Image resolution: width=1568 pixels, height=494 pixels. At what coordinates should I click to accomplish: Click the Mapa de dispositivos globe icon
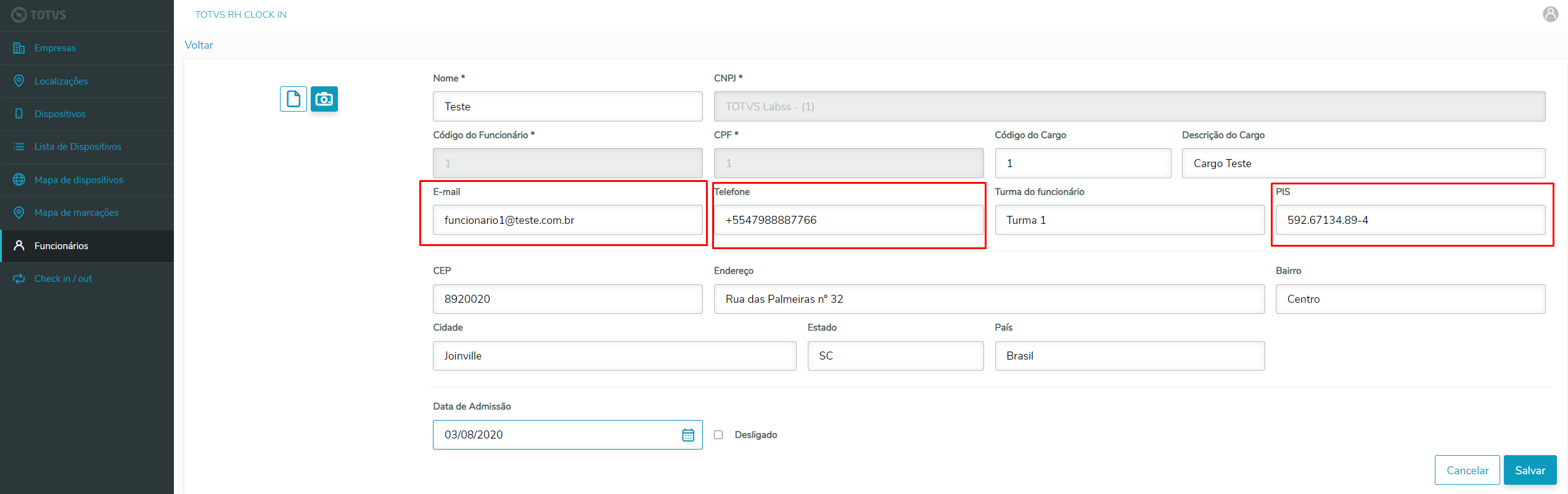(x=19, y=179)
